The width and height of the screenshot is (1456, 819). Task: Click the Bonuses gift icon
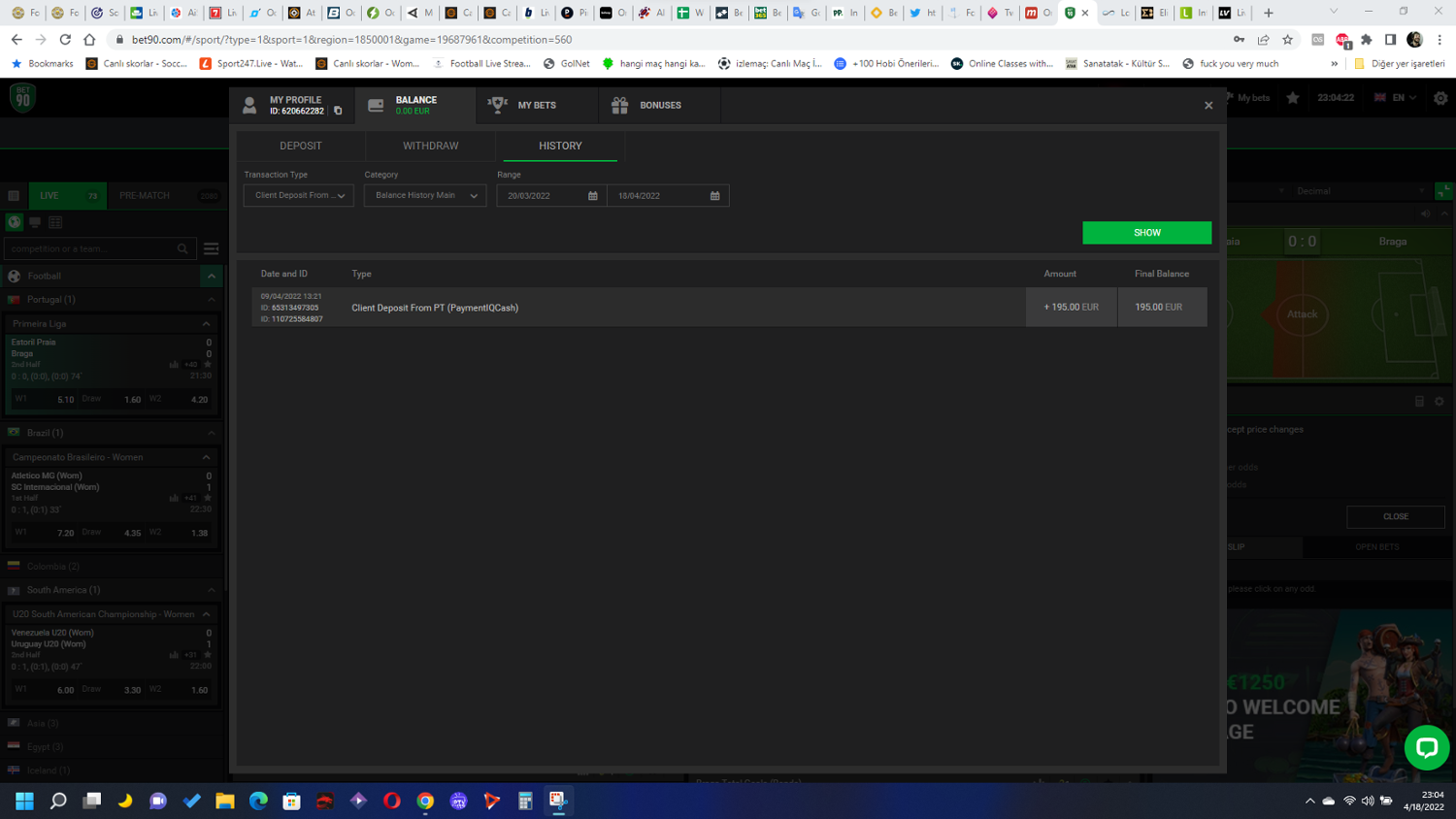[619, 105]
